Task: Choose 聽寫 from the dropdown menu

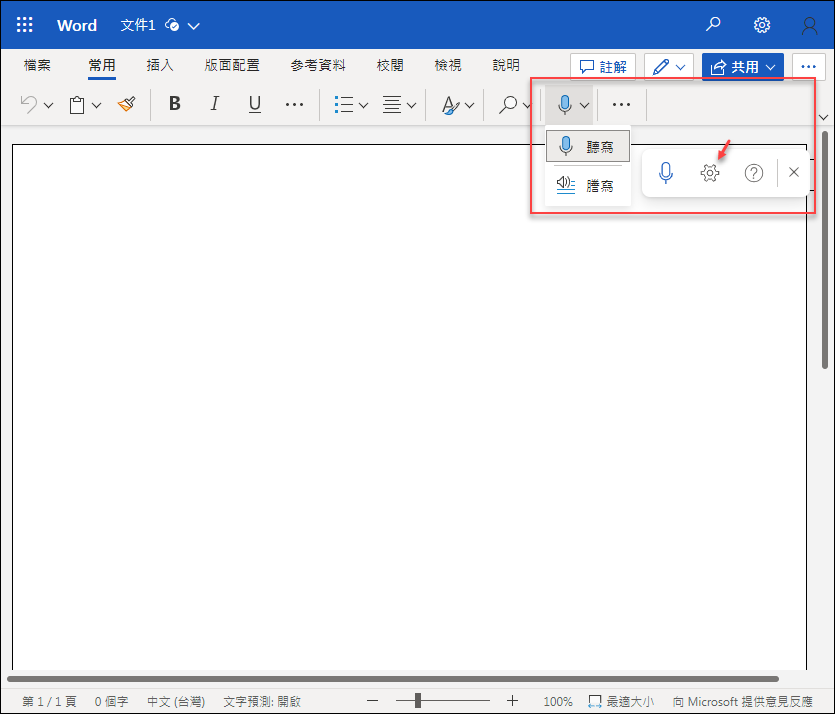Action: [x=588, y=146]
